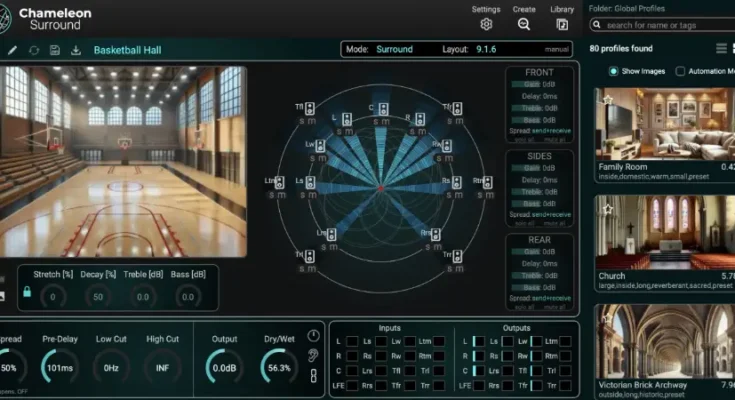Click the pencil edit icon
The image size is (735, 400).
[x=12, y=49]
